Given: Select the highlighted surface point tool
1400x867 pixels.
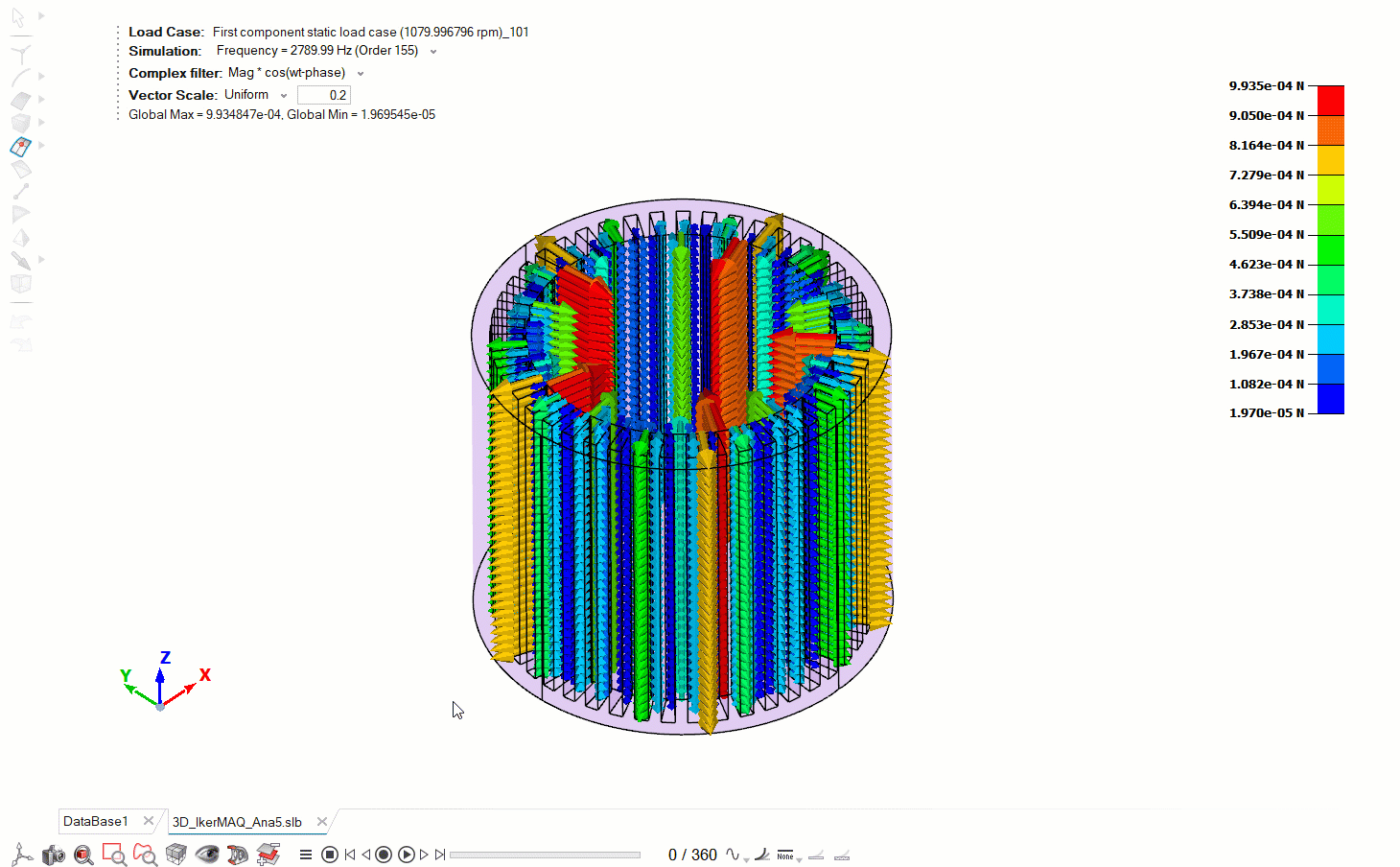Looking at the screenshot, I should (21, 146).
